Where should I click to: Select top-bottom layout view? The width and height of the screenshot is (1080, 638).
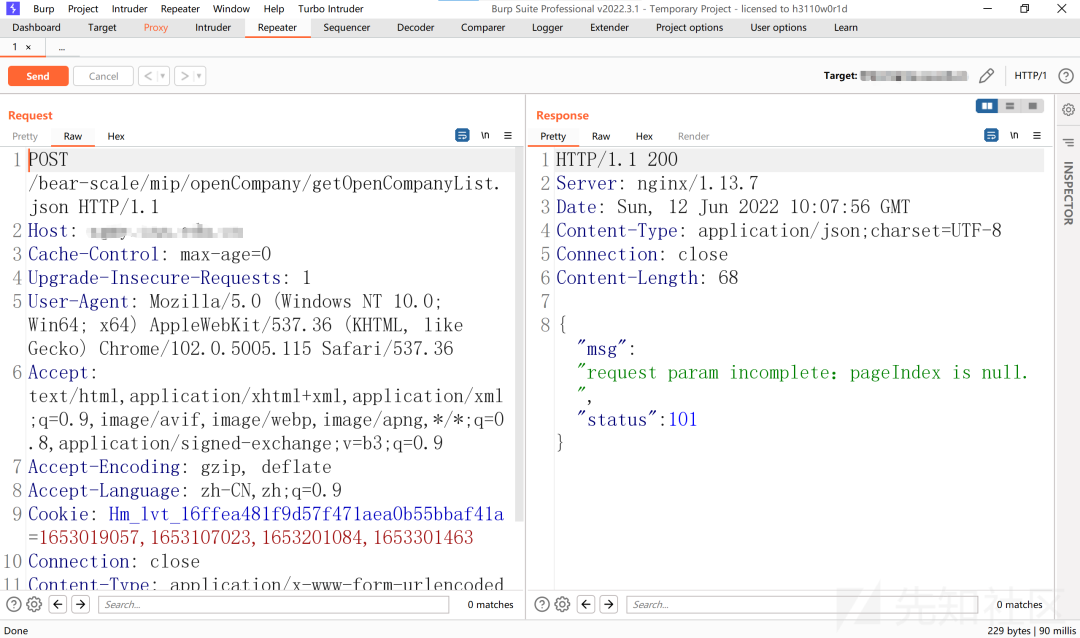click(x=1010, y=106)
